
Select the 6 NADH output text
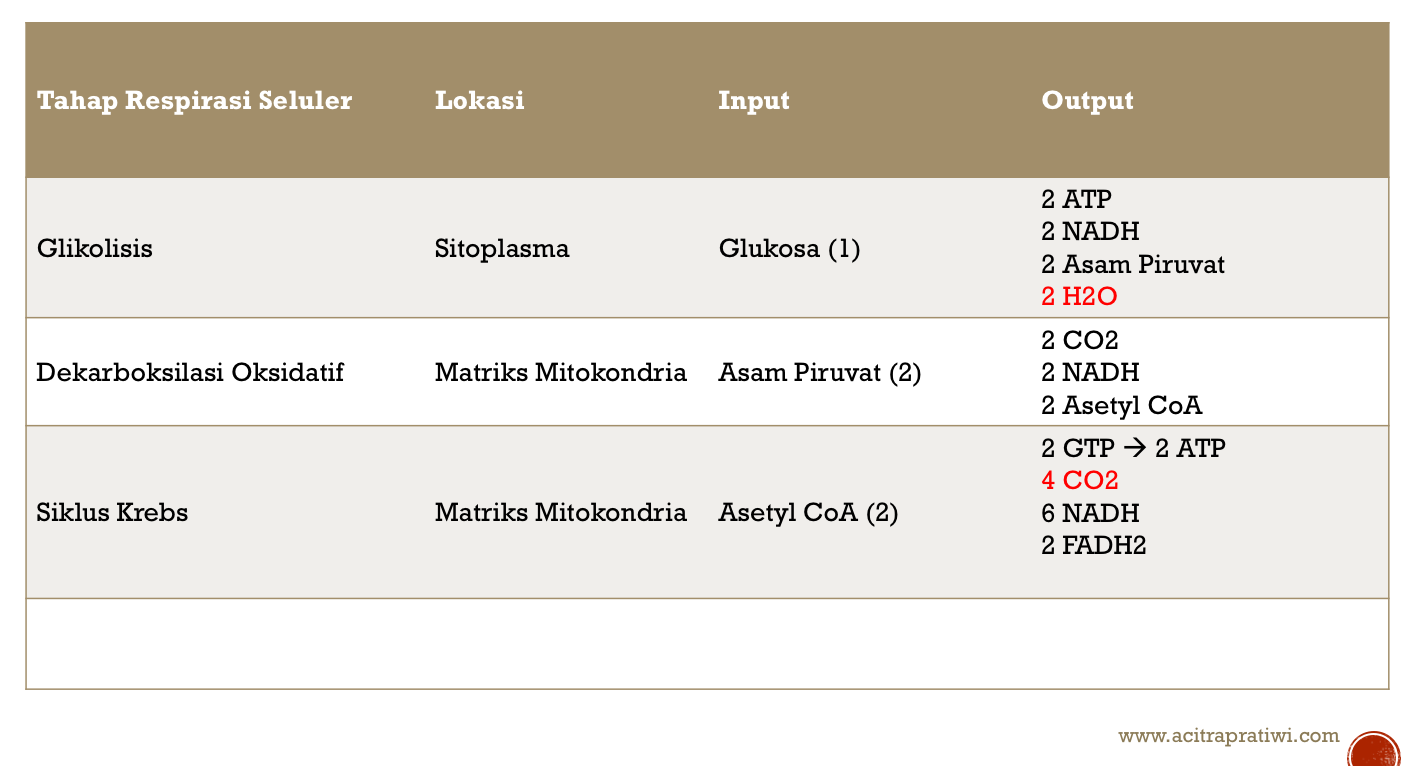1090,513
